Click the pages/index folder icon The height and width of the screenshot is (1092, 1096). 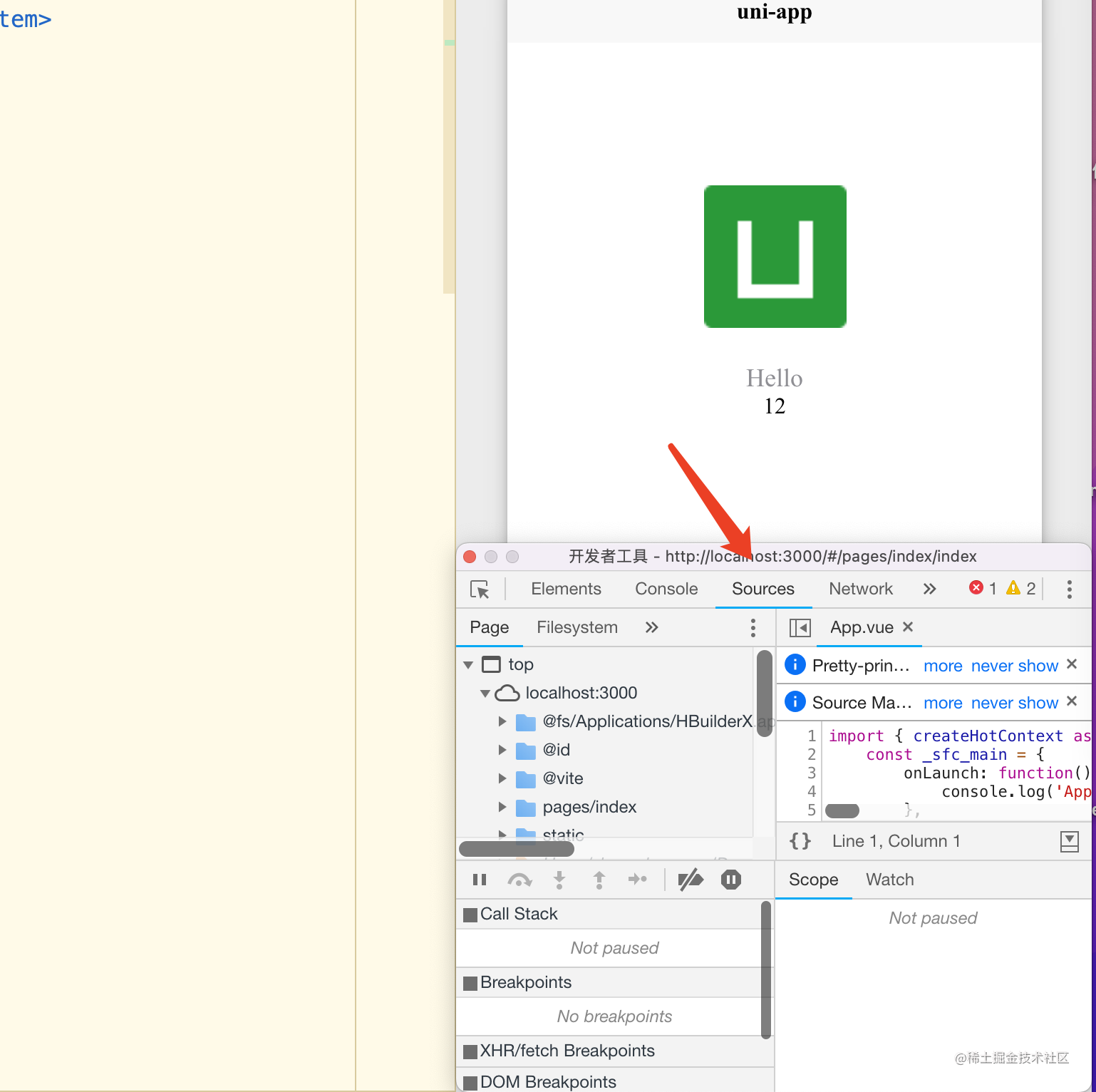(525, 808)
